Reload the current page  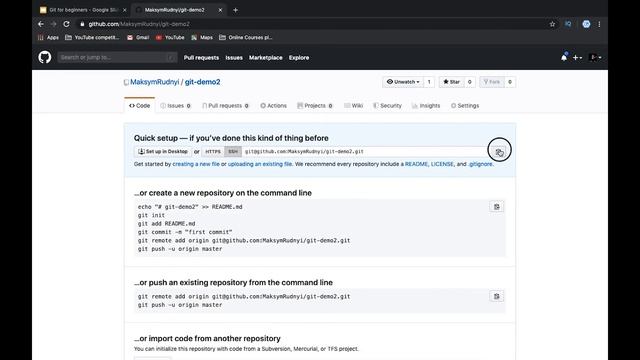[x=66, y=24]
